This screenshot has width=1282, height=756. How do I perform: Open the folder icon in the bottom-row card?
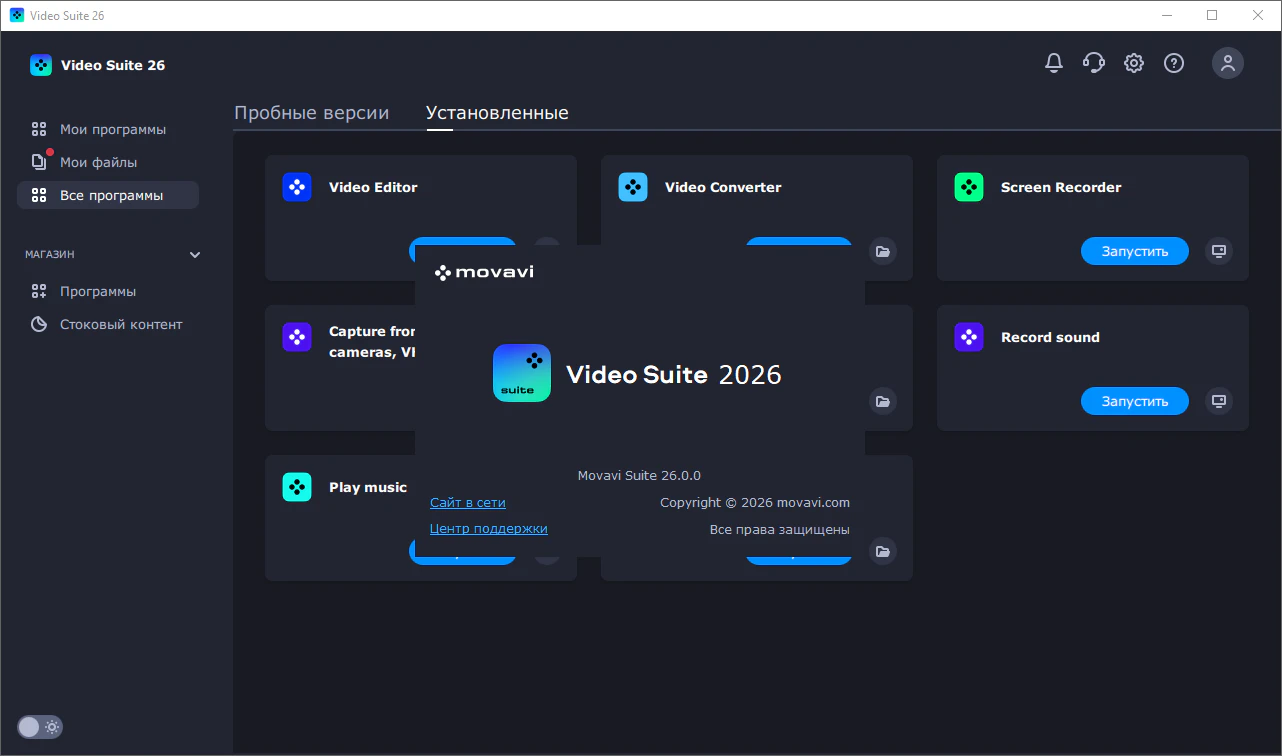click(x=883, y=551)
